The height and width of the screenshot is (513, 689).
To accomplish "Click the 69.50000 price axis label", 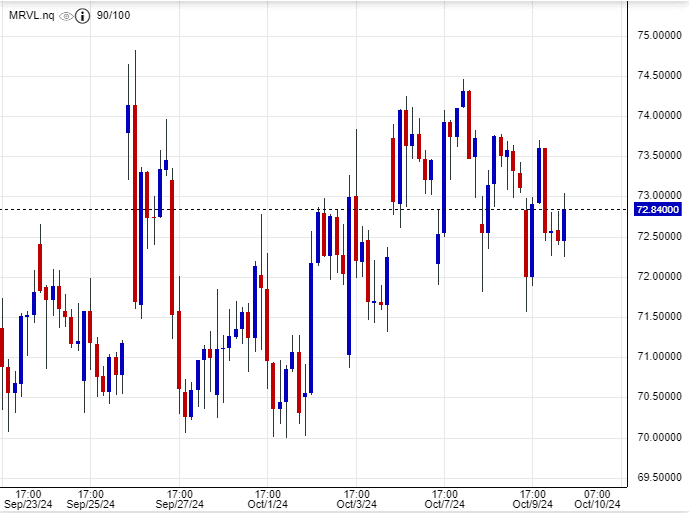I will [659, 477].
